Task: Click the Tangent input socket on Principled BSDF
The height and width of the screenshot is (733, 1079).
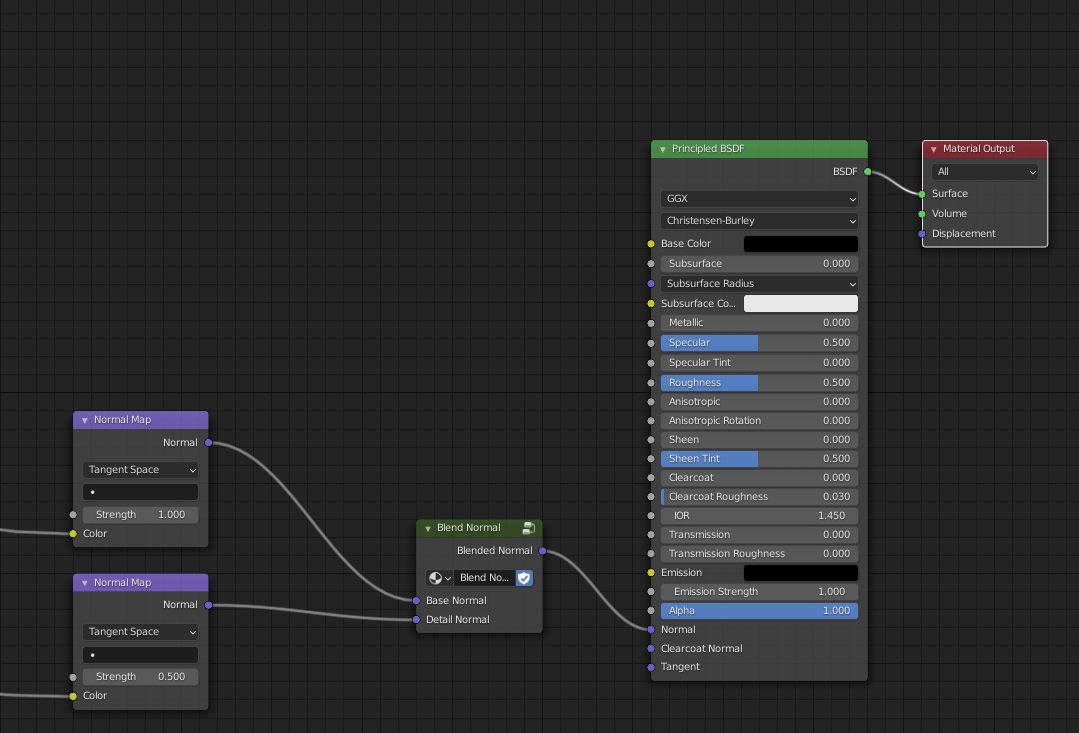Action: point(651,667)
